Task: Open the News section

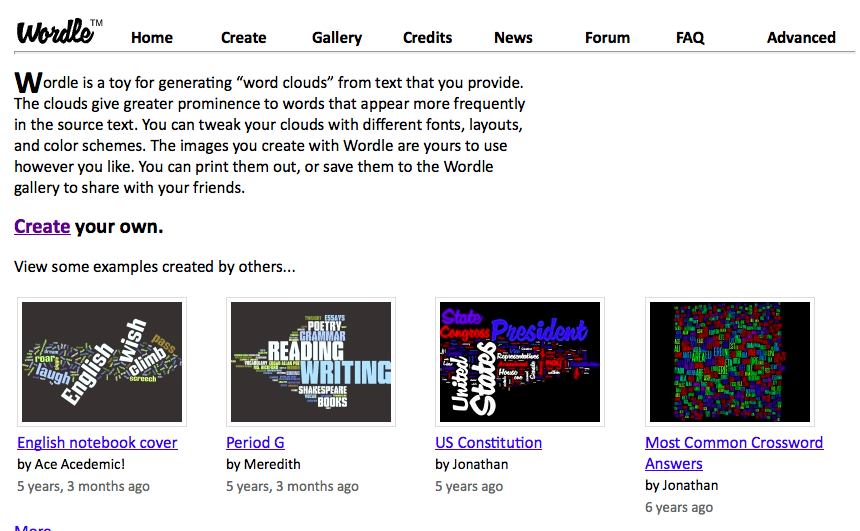Action: (513, 38)
